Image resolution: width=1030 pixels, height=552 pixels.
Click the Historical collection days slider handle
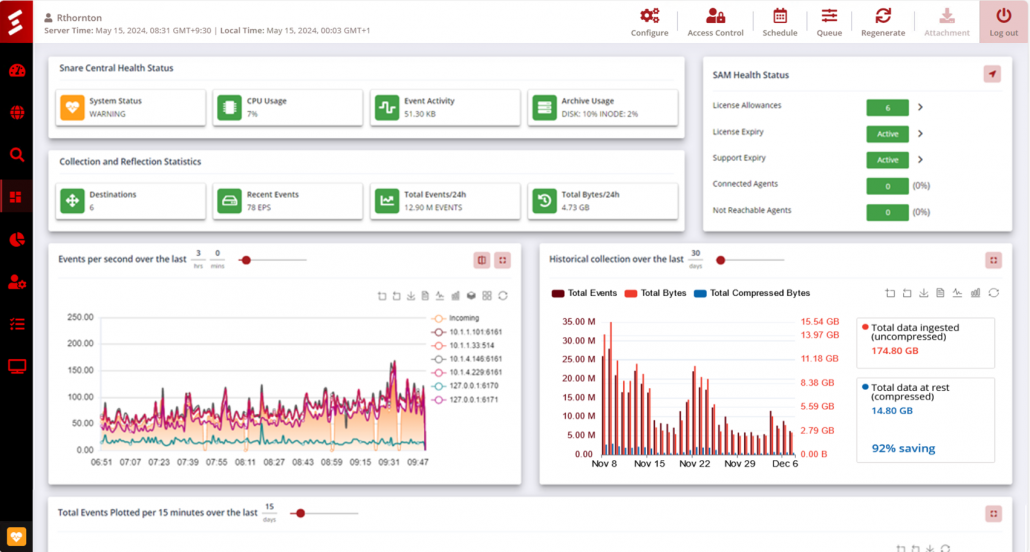[x=721, y=260]
